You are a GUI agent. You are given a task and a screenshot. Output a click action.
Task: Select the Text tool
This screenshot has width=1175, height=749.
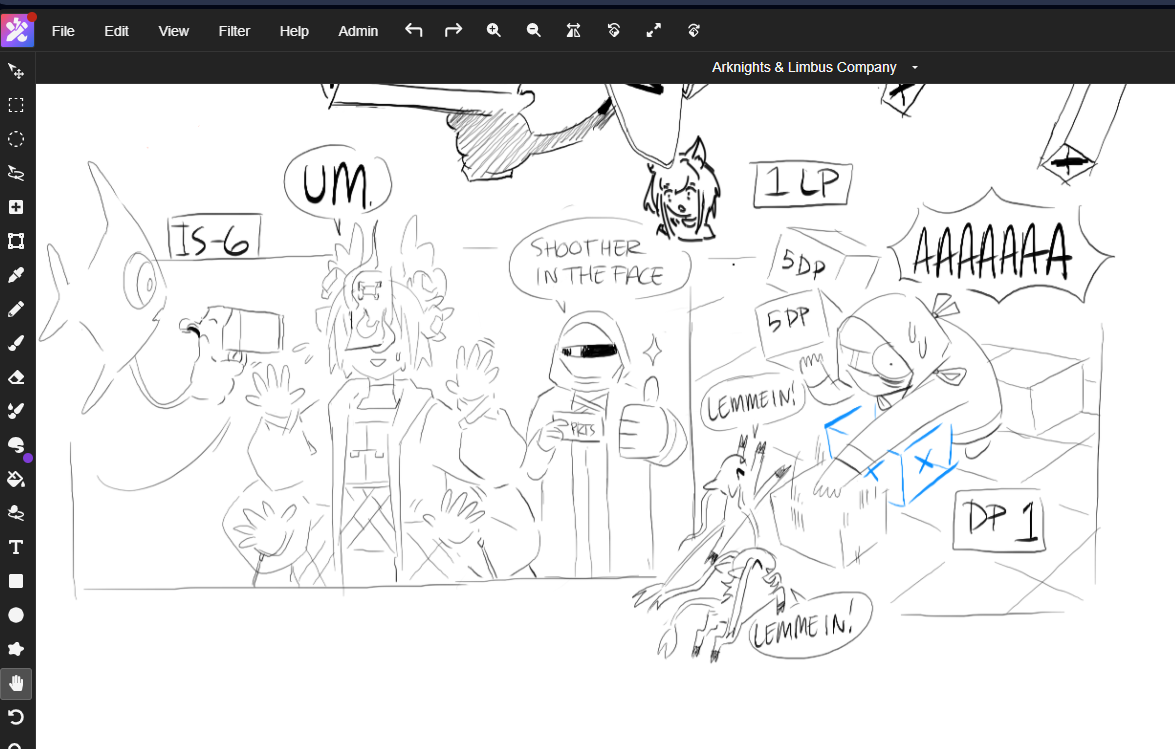coord(16,547)
